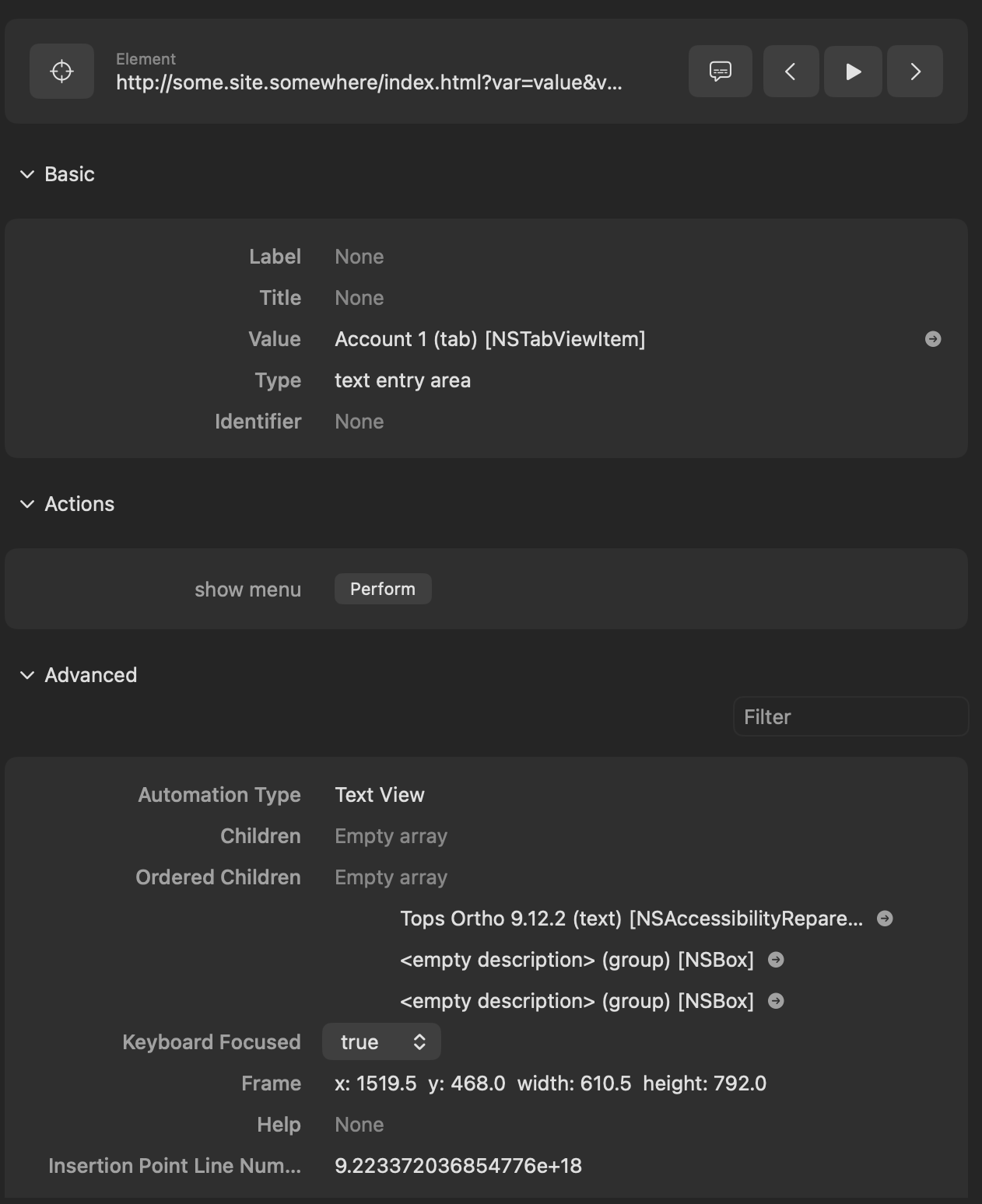This screenshot has width=982, height=1204.
Task: Click arrow icon beside Tops Ortho 9.12.2
Action: pyautogui.click(x=885, y=919)
